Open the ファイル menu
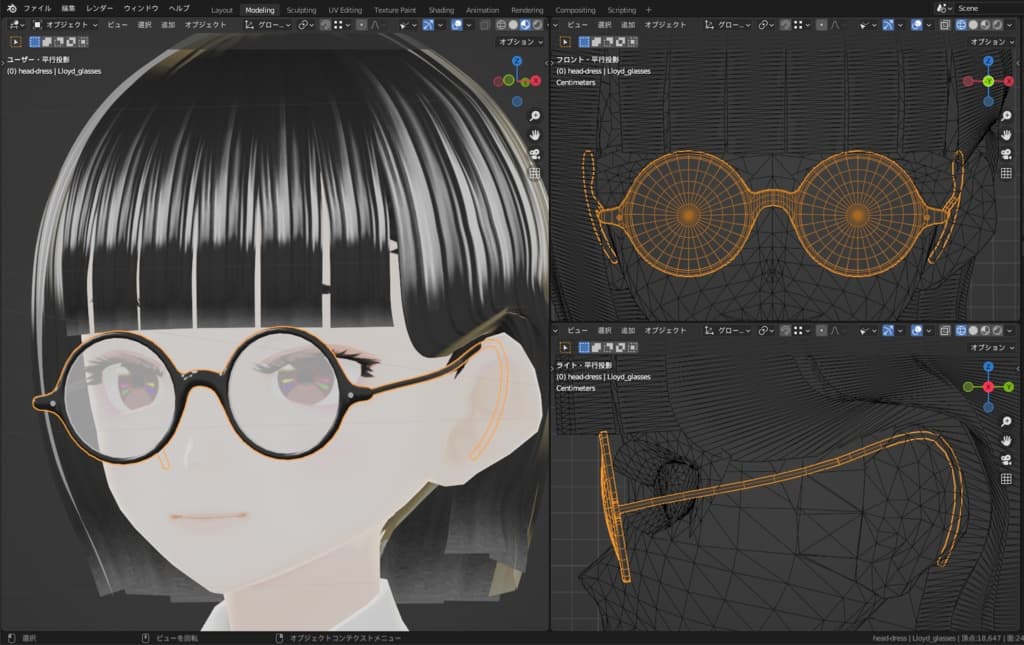1024x645 pixels. tap(37, 8)
